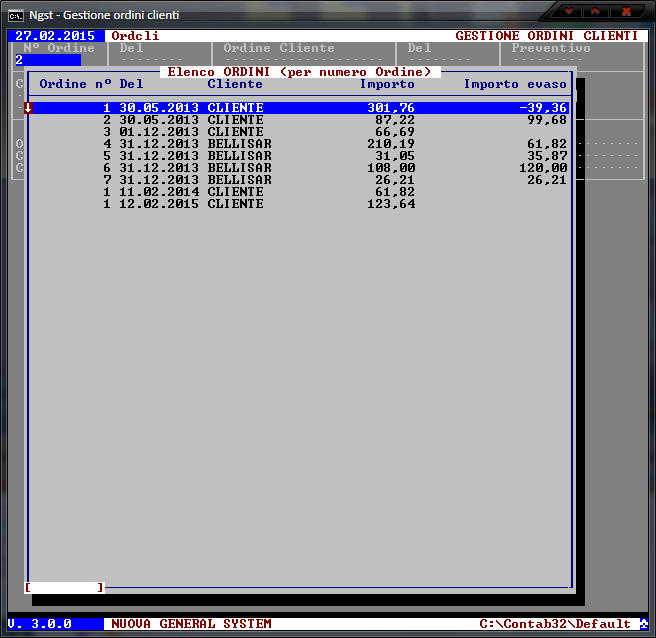Click the Elenco ORDINI list title
This screenshot has height=638, width=656.
pyautogui.click(x=300, y=72)
